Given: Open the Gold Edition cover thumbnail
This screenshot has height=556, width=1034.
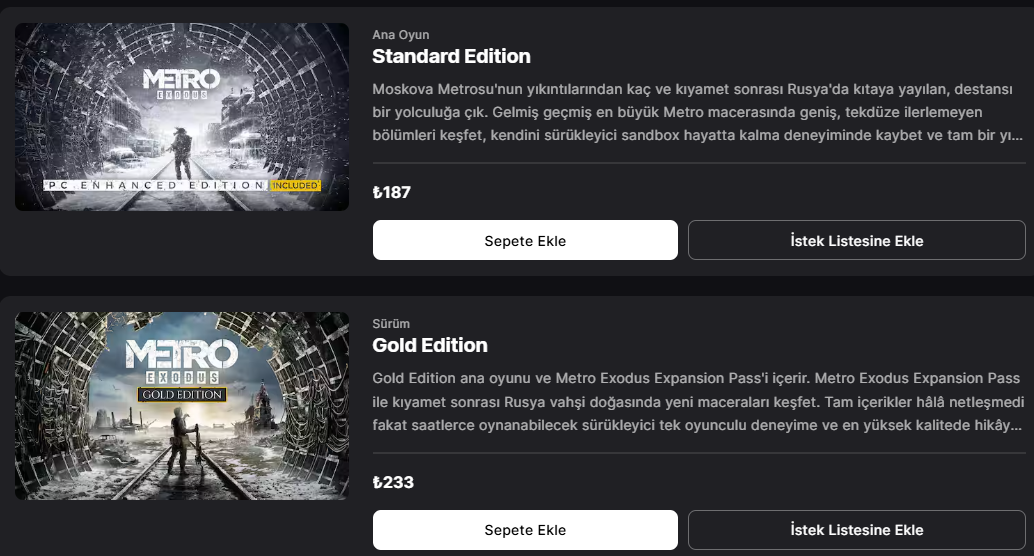Looking at the screenshot, I should coord(182,406).
